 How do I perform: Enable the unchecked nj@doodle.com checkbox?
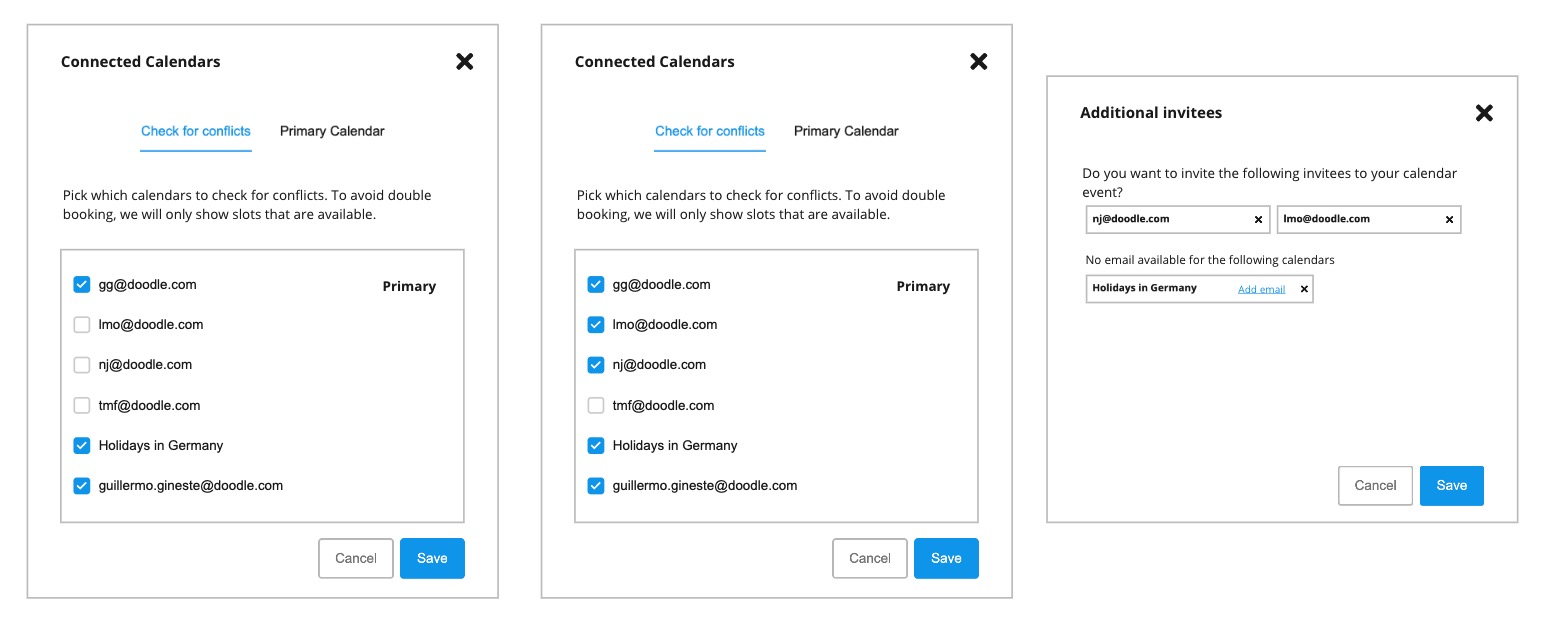pos(82,365)
